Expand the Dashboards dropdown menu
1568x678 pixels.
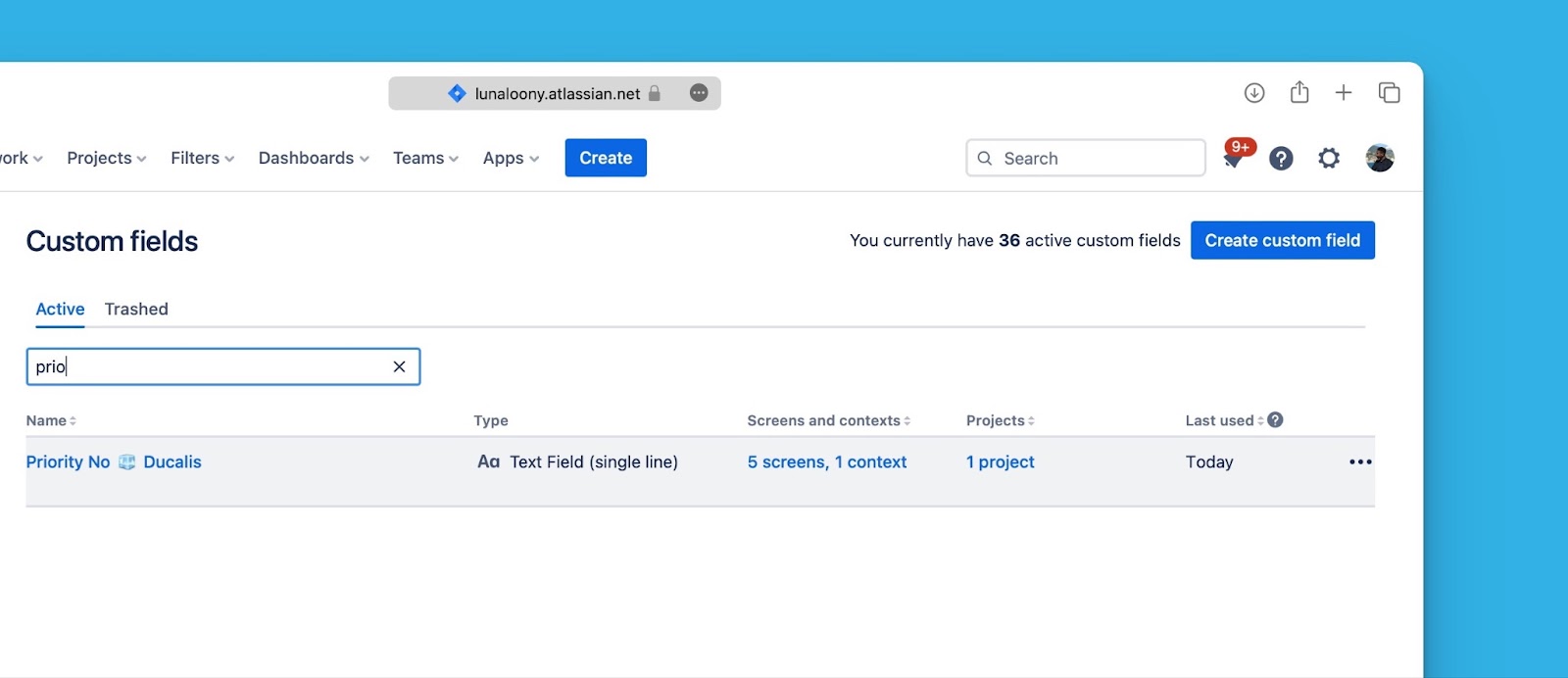pos(314,159)
